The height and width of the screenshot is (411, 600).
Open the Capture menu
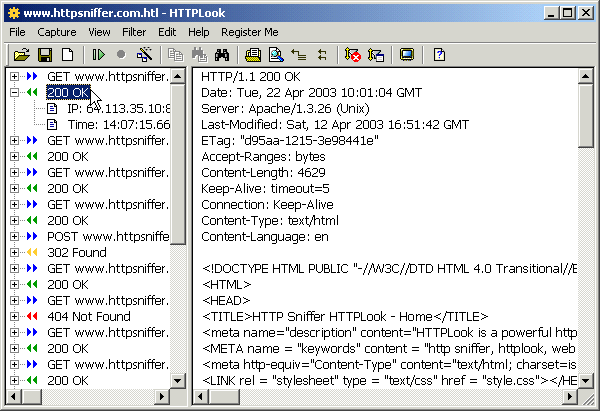(57, 32)
